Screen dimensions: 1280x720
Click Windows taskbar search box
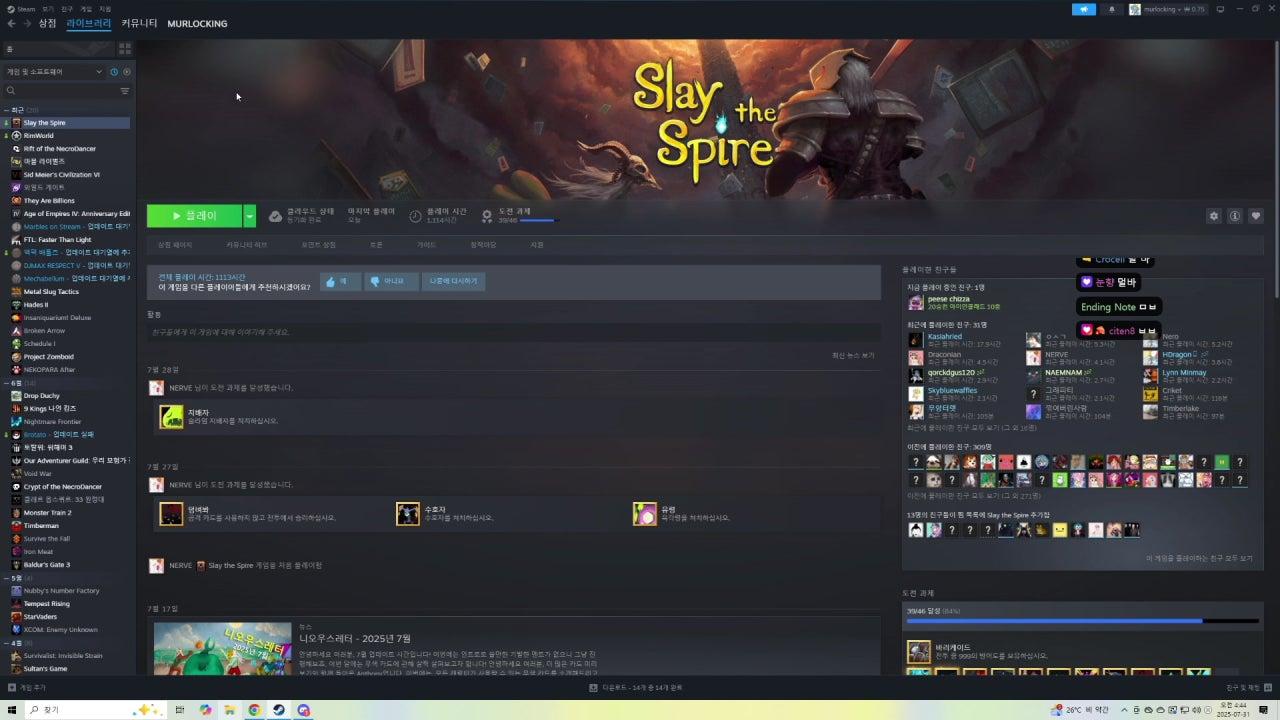96,710
